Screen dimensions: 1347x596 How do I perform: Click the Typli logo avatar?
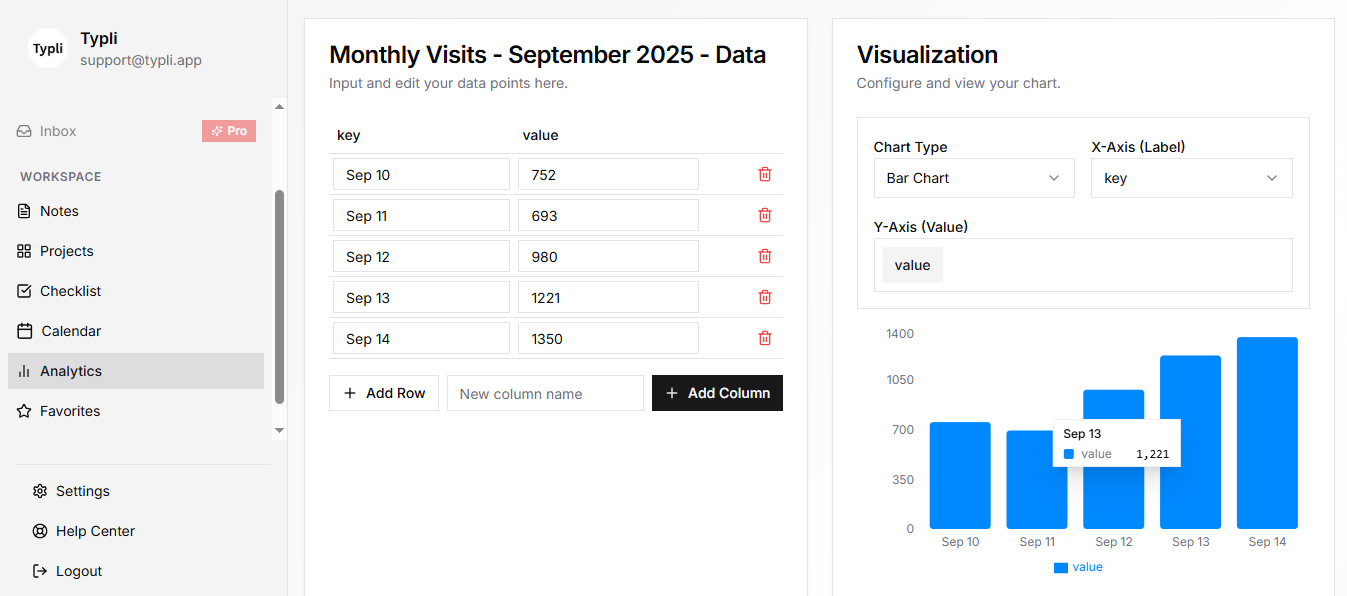48,48
